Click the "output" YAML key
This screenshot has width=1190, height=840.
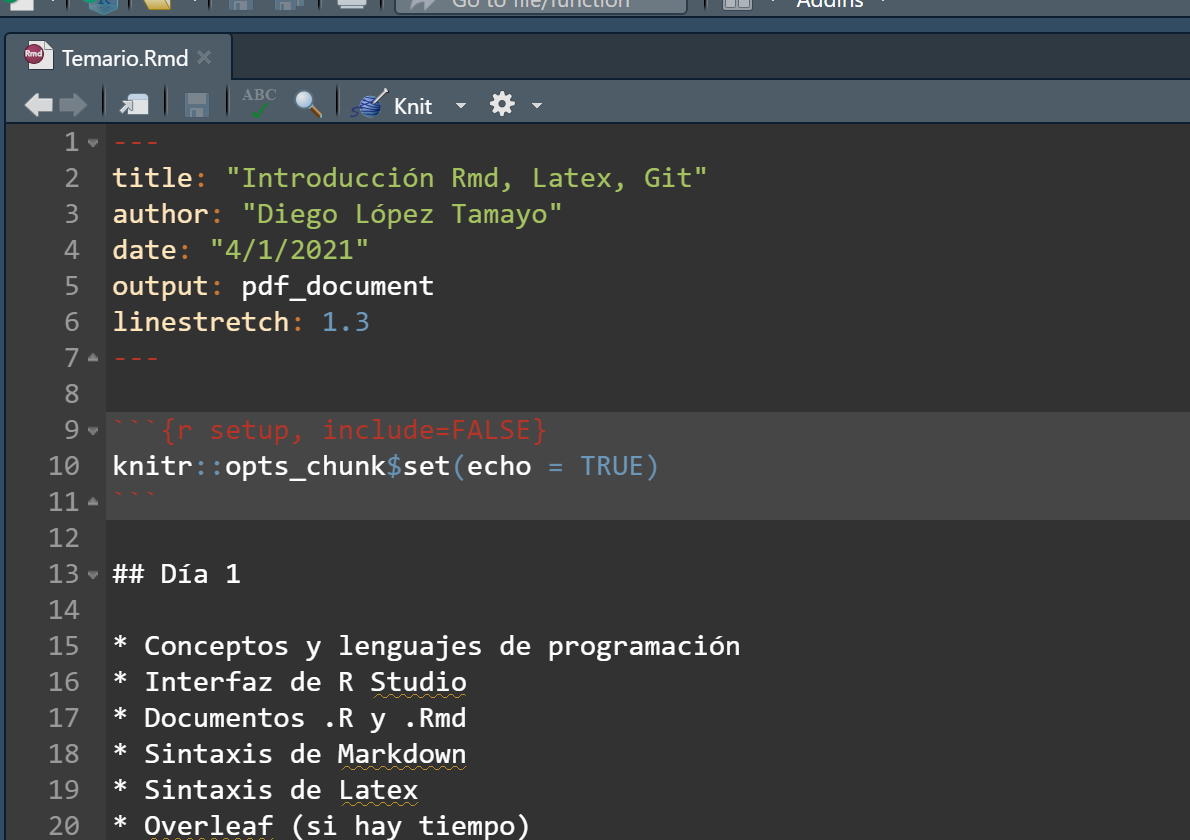(x=160, y=286)
